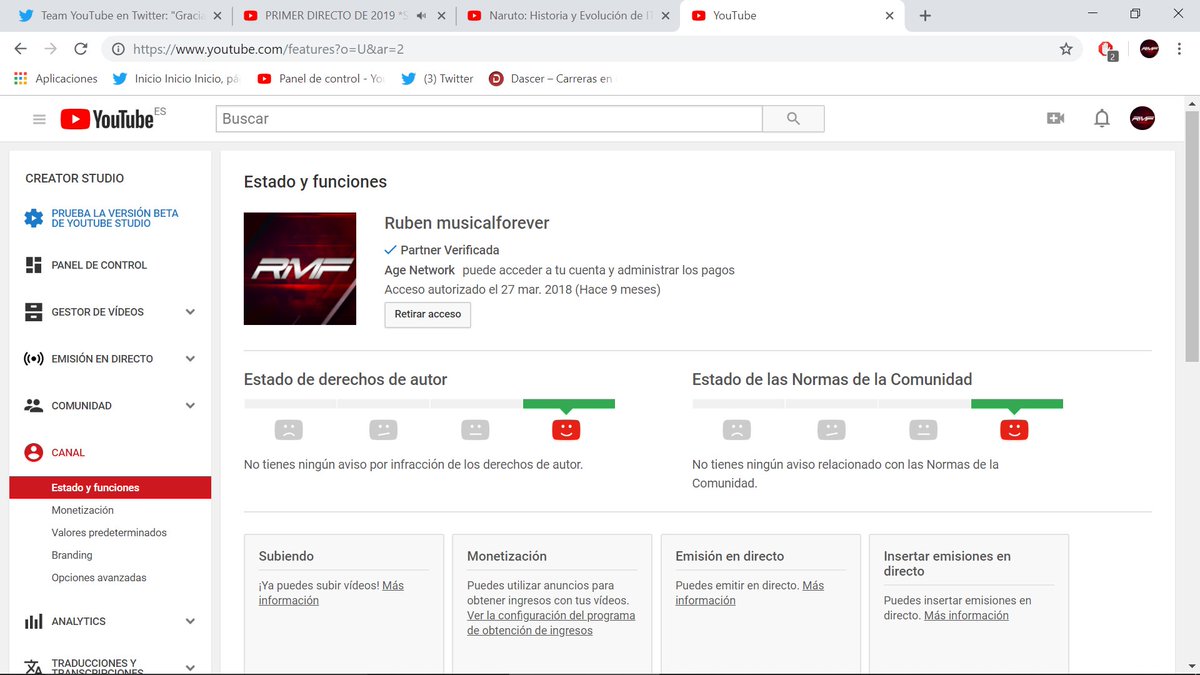Click Prueba la versión beta de YouTube Studio
Screen dimensions: 1200x675
coord(115,218)
